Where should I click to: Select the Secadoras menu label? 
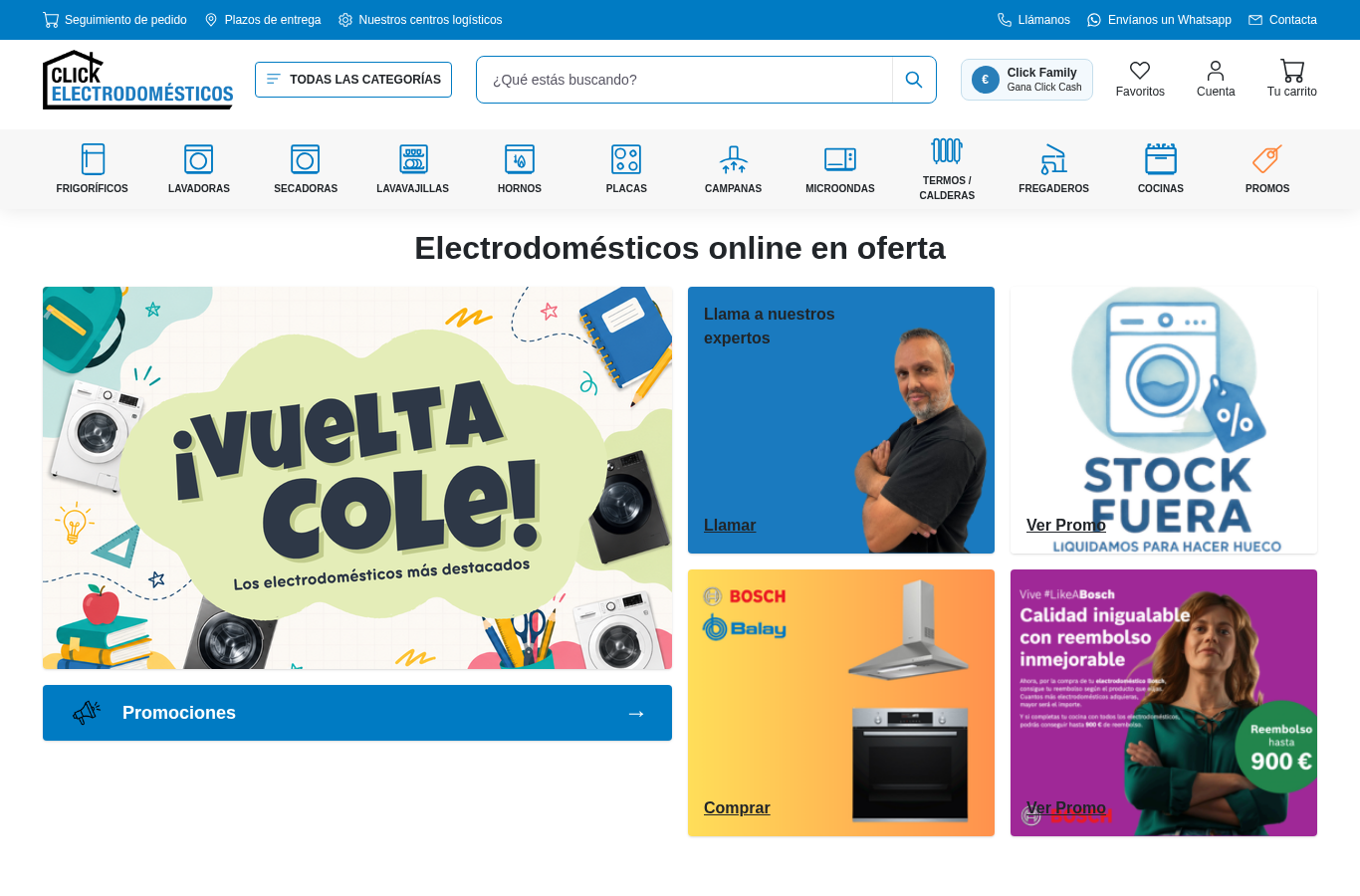pyautogui.click(x=306, y=188)
